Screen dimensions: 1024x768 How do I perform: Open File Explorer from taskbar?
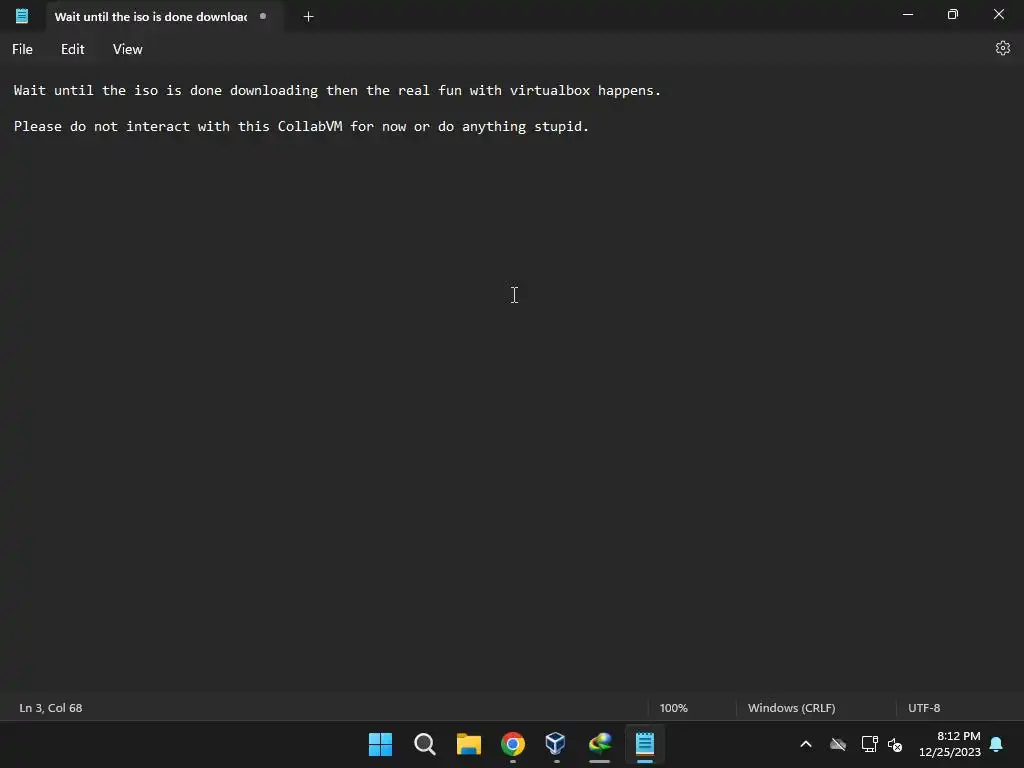click(x=469, y=744)
